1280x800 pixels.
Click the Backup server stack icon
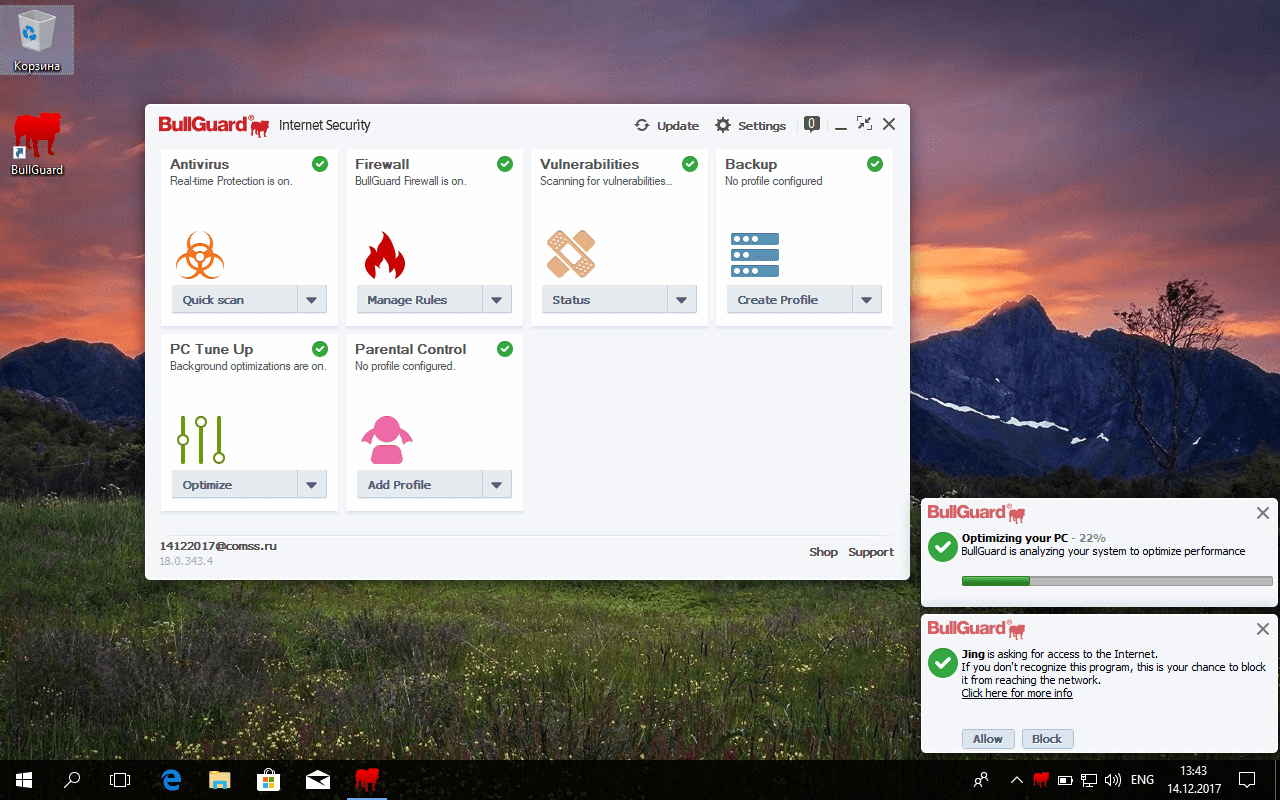pos(755,255)
